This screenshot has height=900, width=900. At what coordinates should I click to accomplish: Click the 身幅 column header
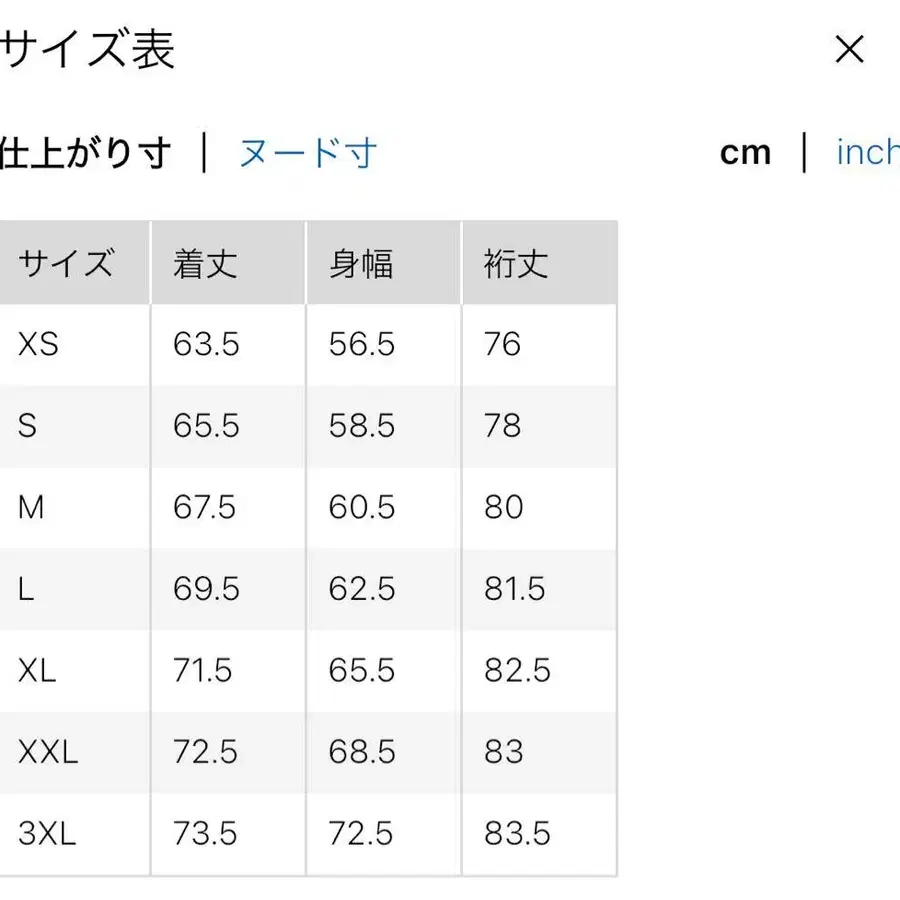coord(360,262)
